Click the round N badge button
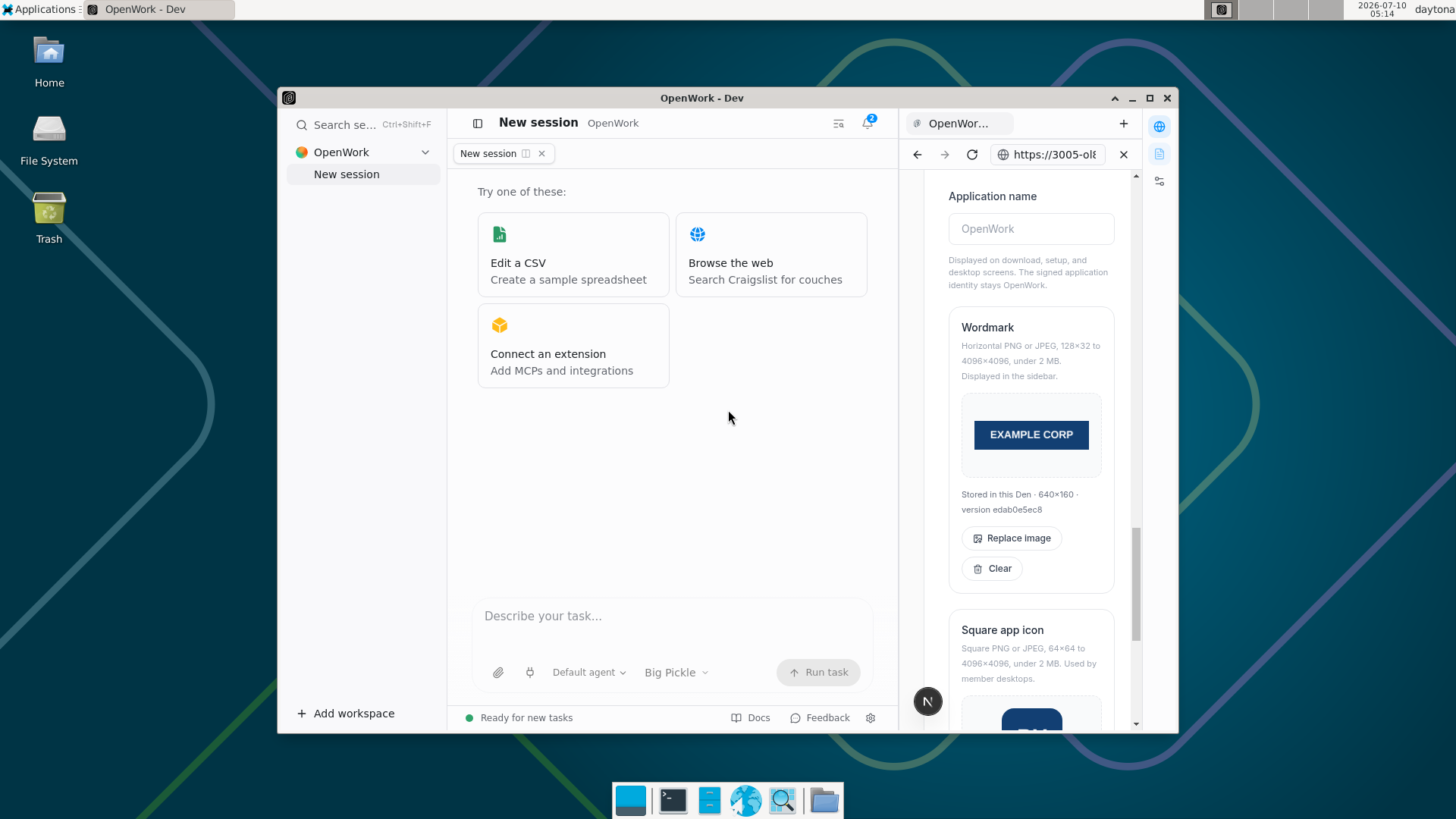1456x819 pixels. pos(928,701)
